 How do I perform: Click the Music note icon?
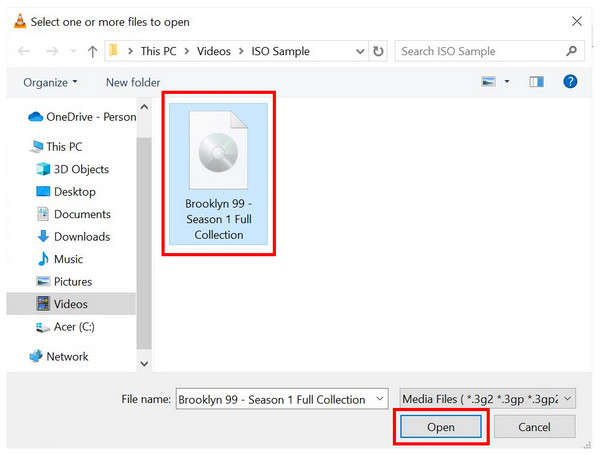pyautogui.click(x=43, y=259)
